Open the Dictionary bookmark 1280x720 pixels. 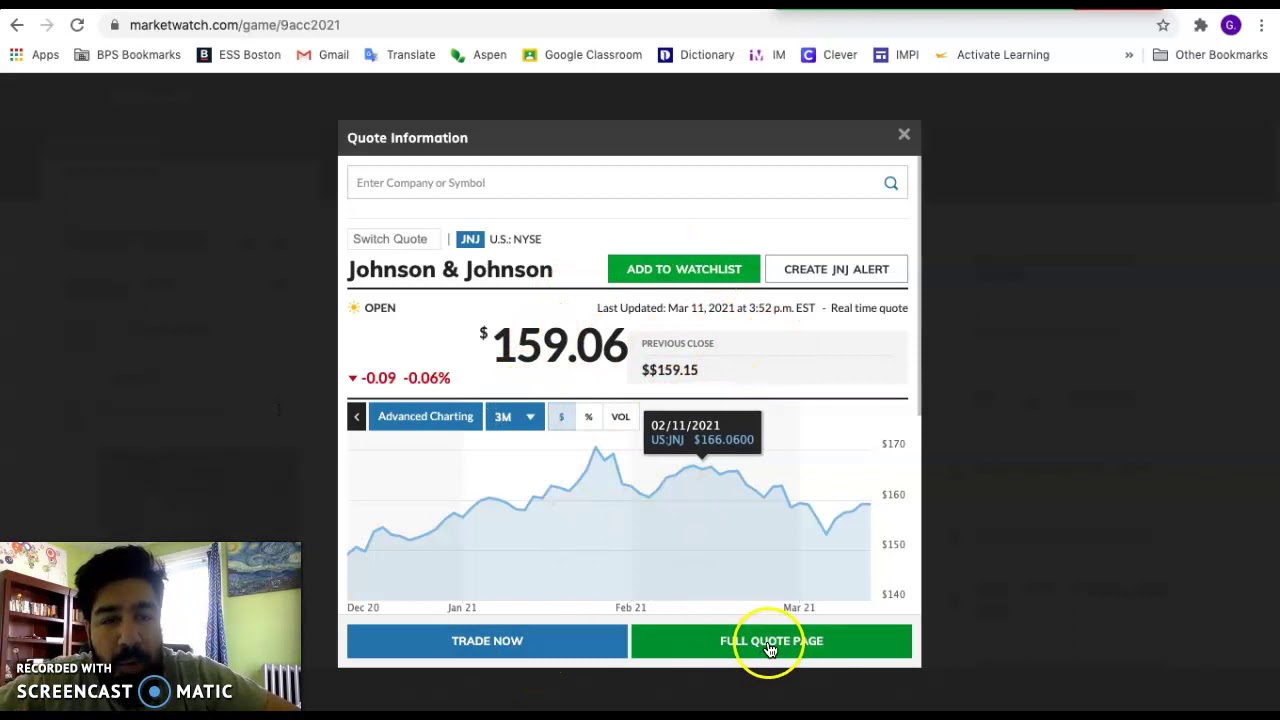(696, 55)
